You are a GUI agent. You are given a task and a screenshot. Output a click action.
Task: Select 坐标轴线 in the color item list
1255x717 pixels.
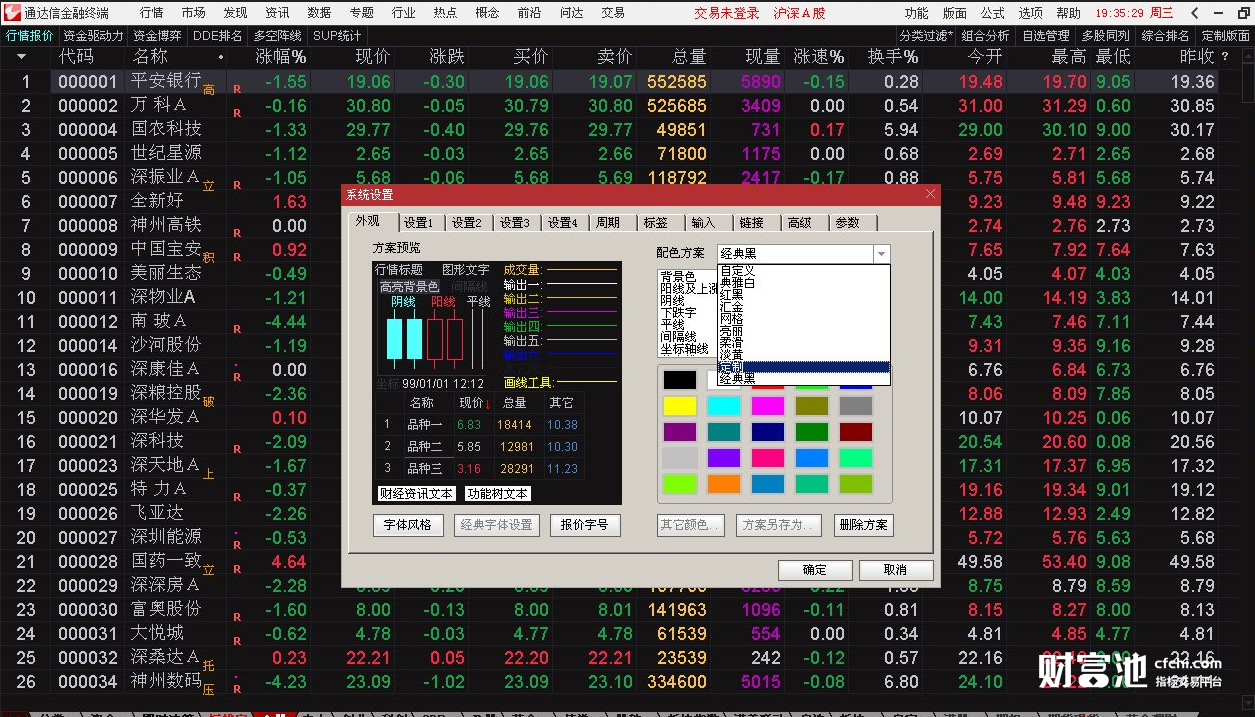685,349
